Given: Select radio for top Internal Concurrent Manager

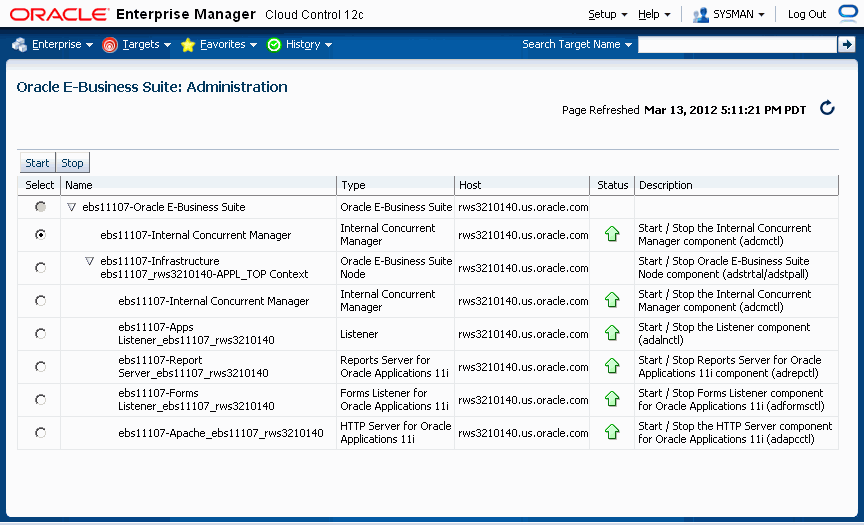Looking at the screenshot, I should click(x=40, y=234).
